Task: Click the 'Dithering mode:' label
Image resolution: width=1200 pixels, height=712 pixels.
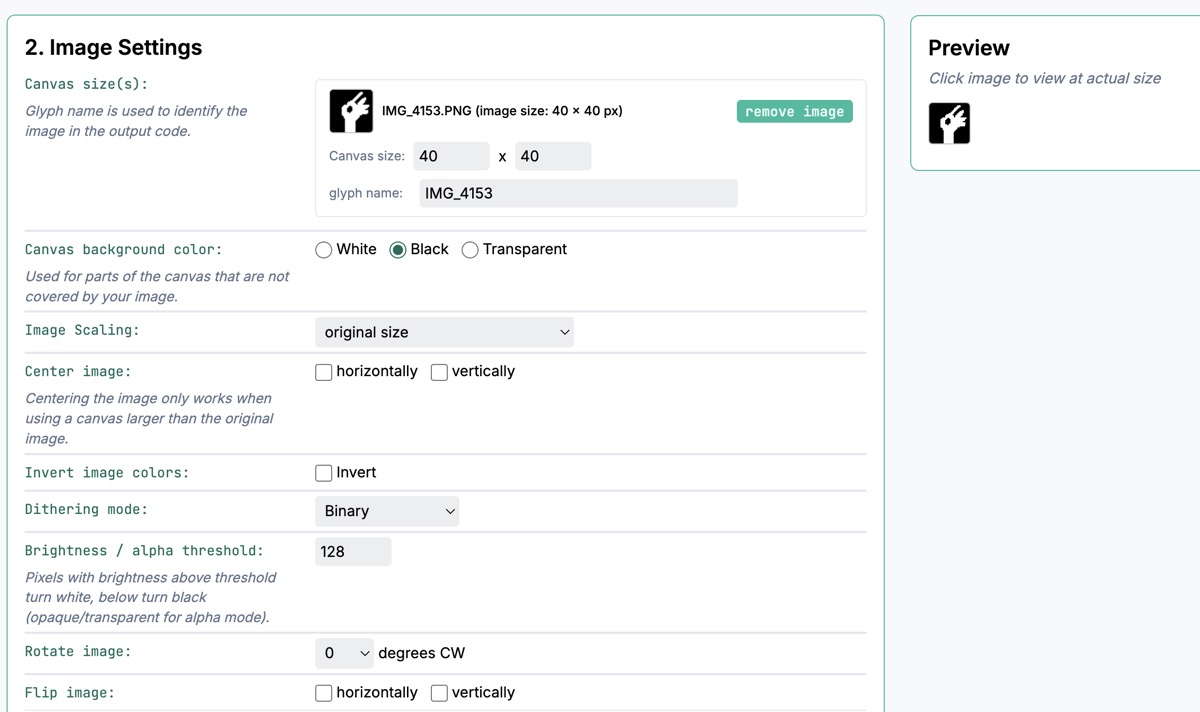Action: point(86,509)
